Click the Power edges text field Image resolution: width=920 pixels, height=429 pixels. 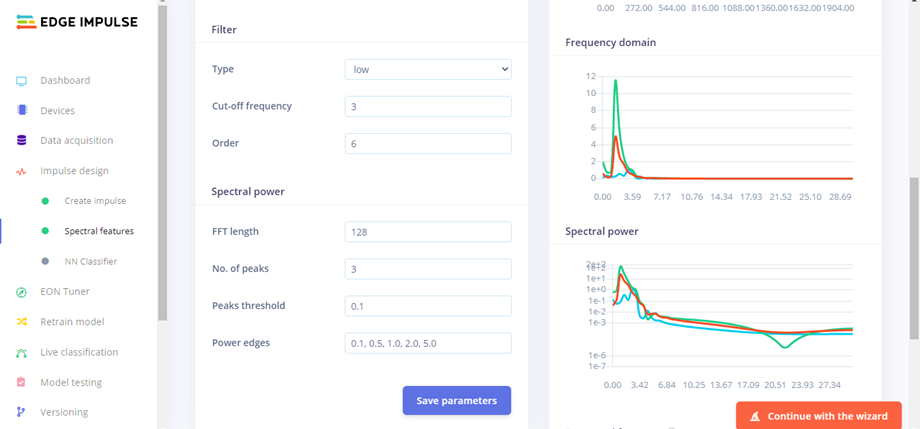(x=427, y=343)
